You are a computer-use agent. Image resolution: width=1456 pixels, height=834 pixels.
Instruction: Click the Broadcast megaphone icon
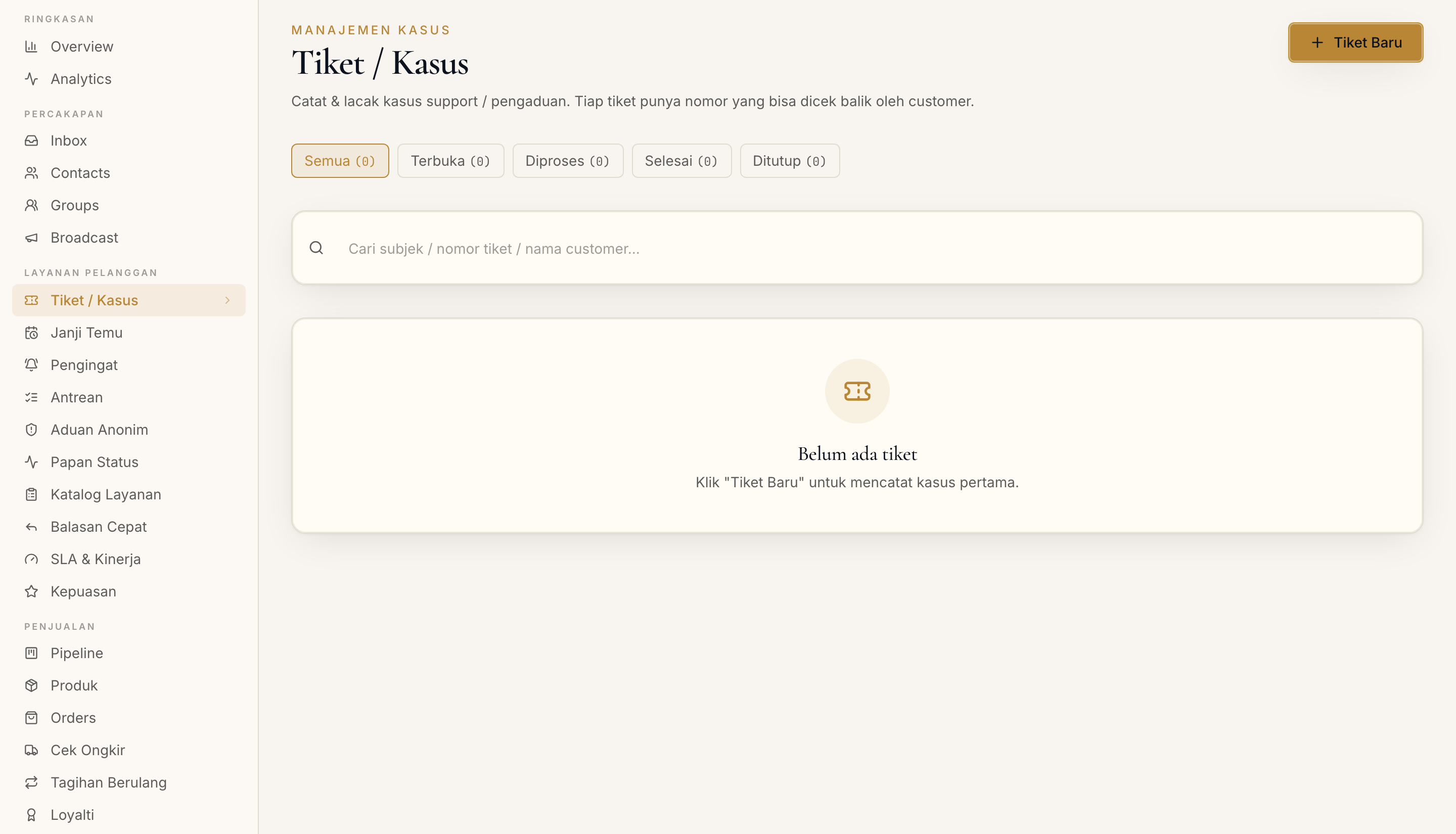tap(31, 238)
